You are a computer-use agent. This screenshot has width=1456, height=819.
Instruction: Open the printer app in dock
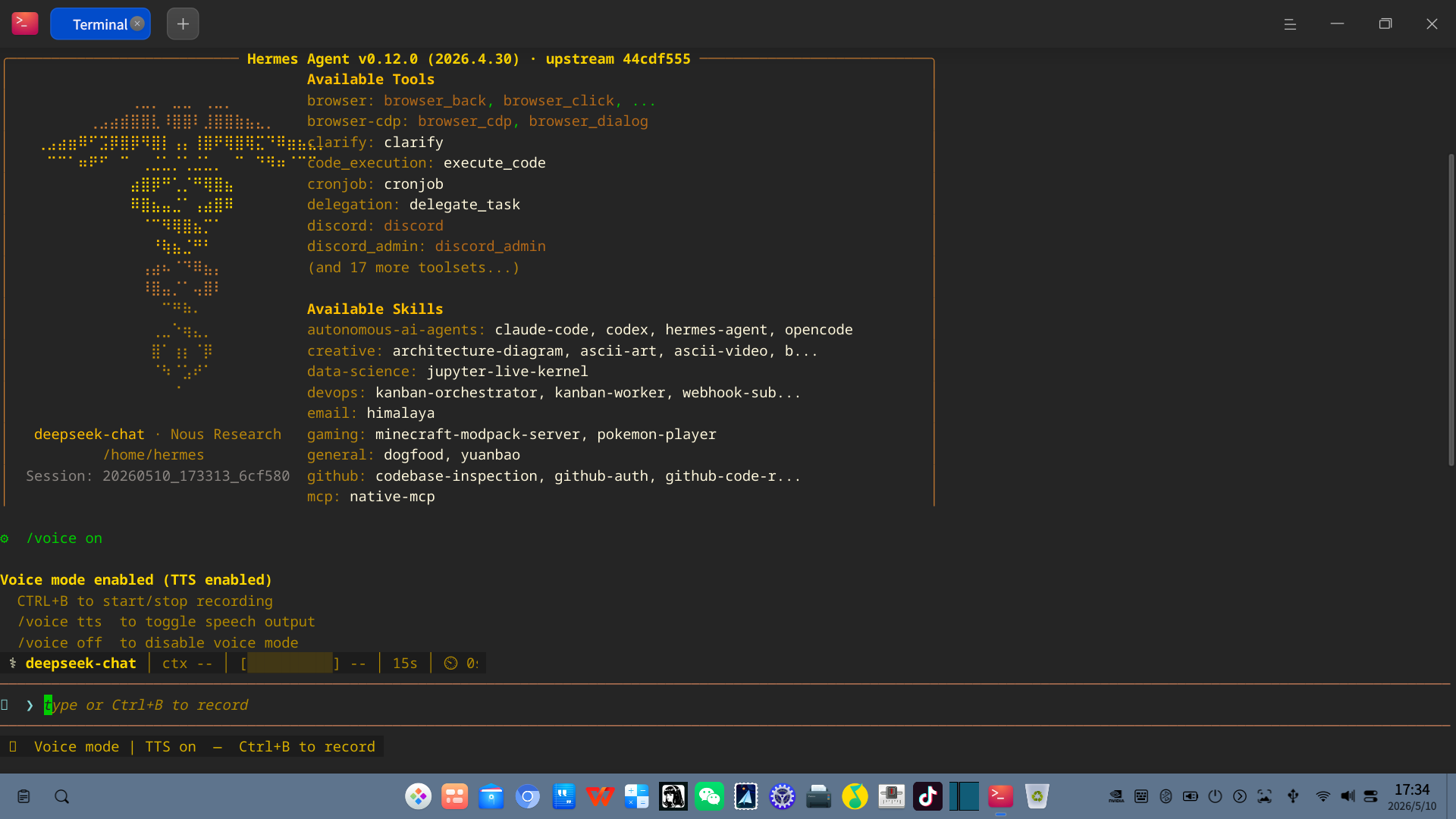coord(818,796)
